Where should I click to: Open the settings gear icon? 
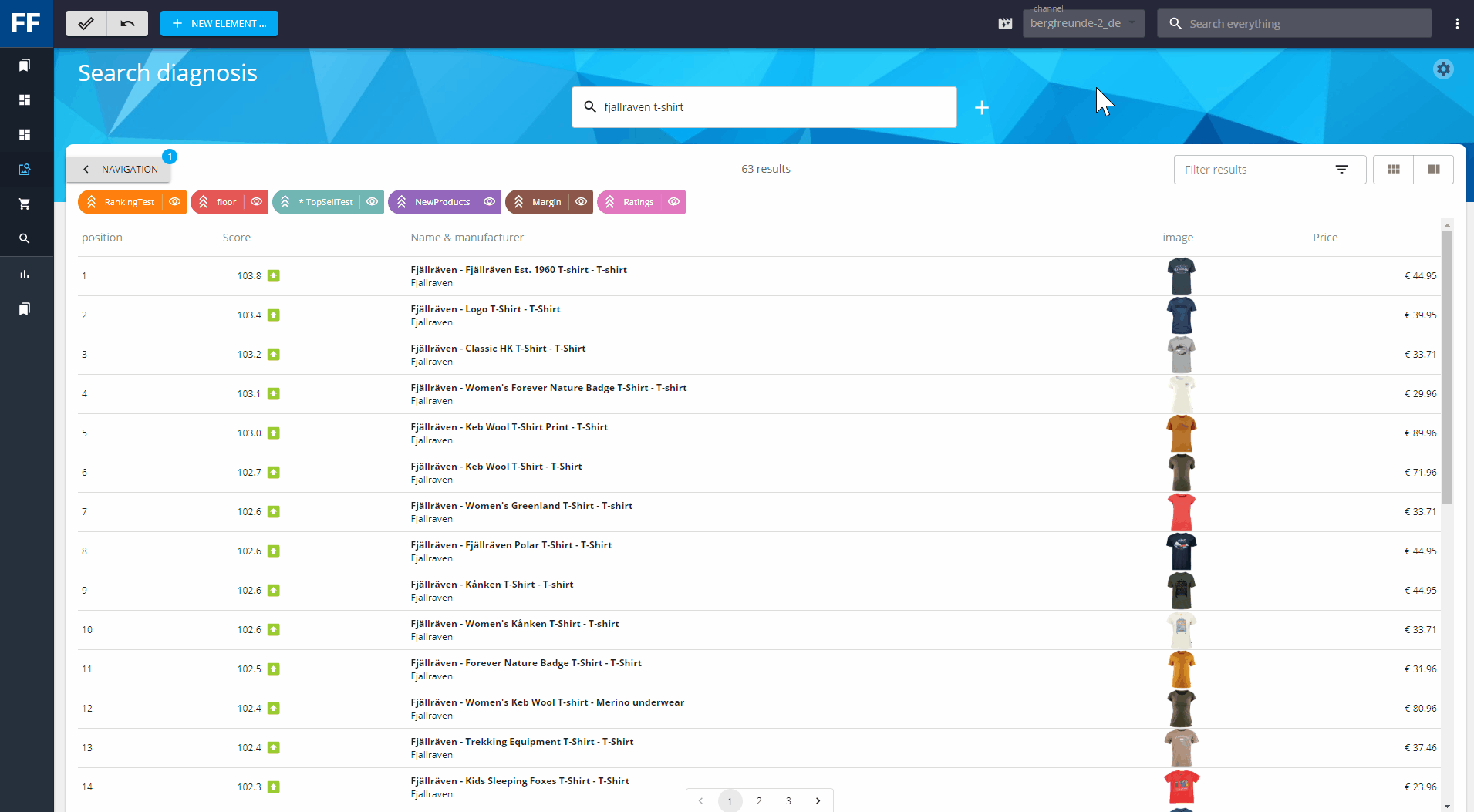(x=1442, y=69)
